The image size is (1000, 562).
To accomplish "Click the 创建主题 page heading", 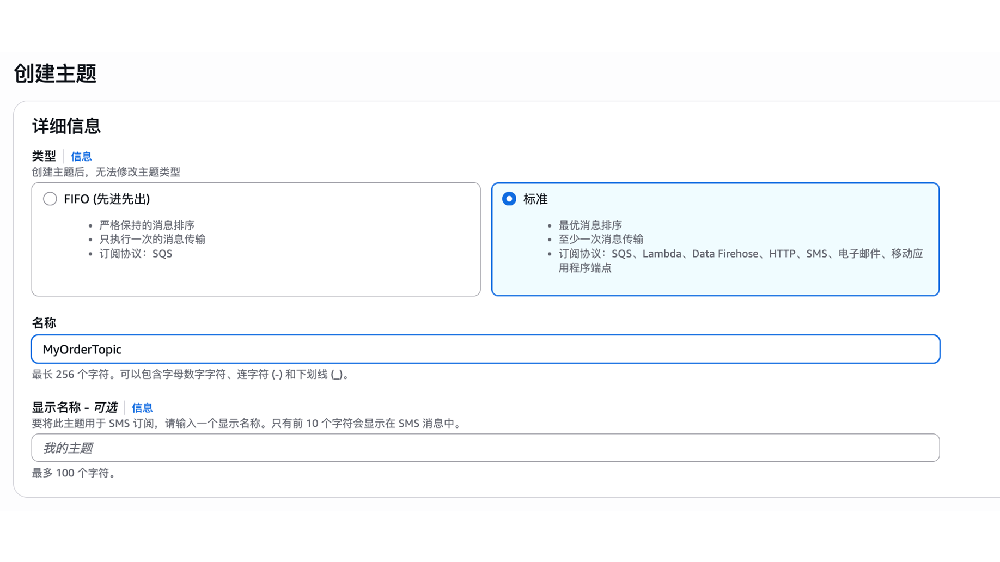I will coord(55,73).
